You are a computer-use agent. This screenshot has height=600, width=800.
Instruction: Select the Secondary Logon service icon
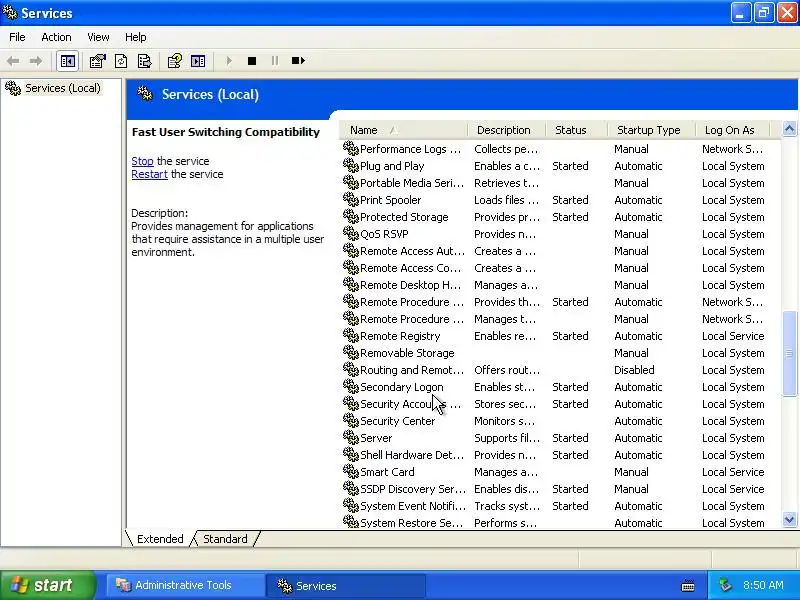(351, 386)
